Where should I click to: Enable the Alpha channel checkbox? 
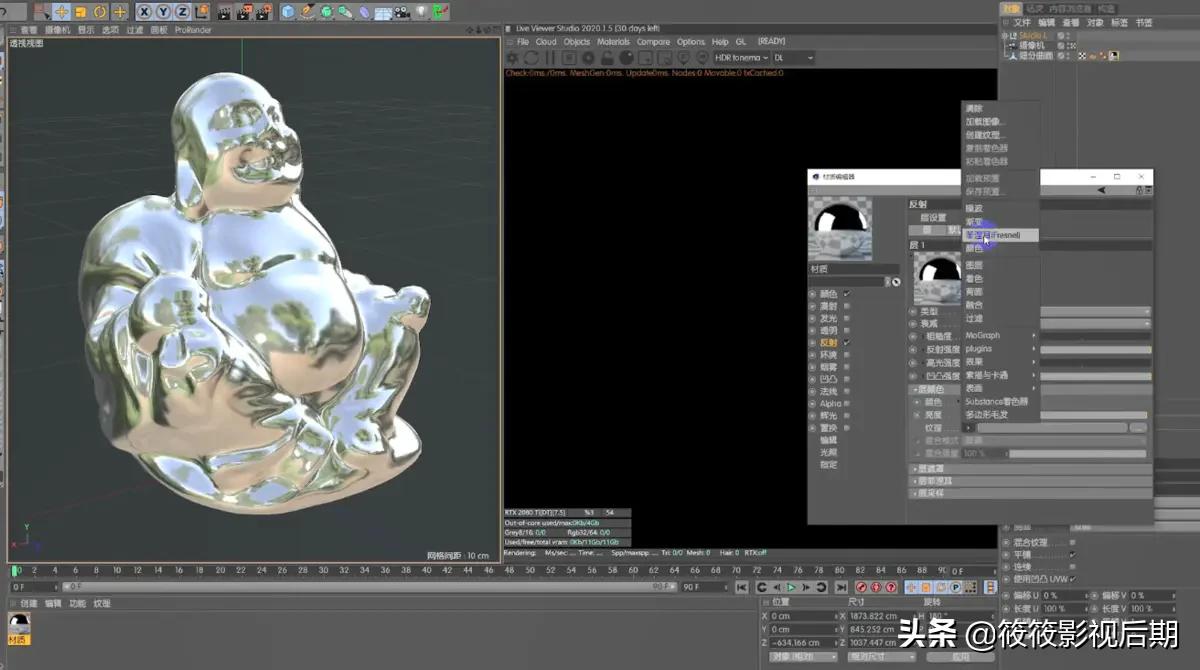pyautogui.click(x=846, y=403)
